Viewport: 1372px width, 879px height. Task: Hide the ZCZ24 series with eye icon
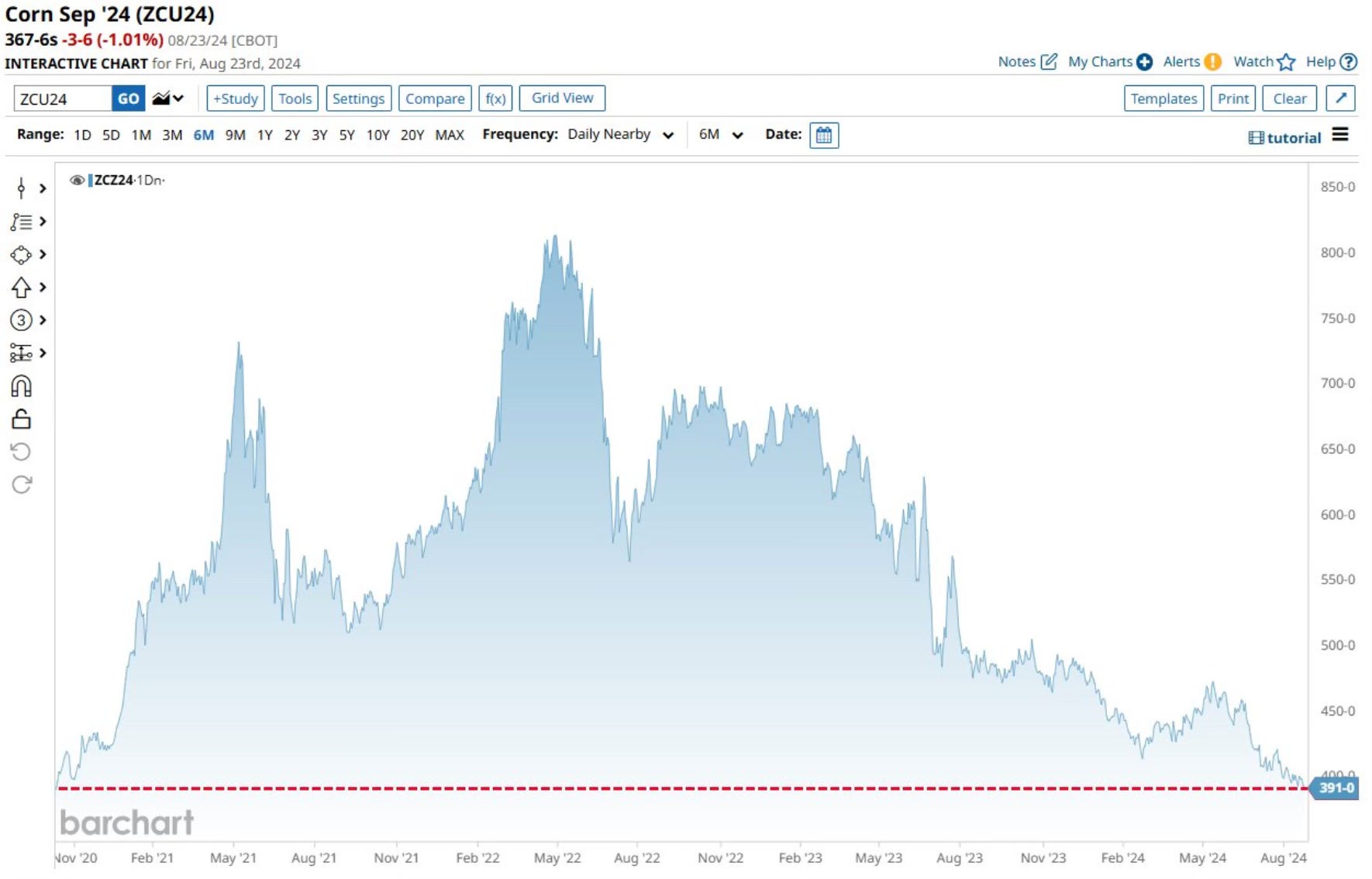point(77,181)
